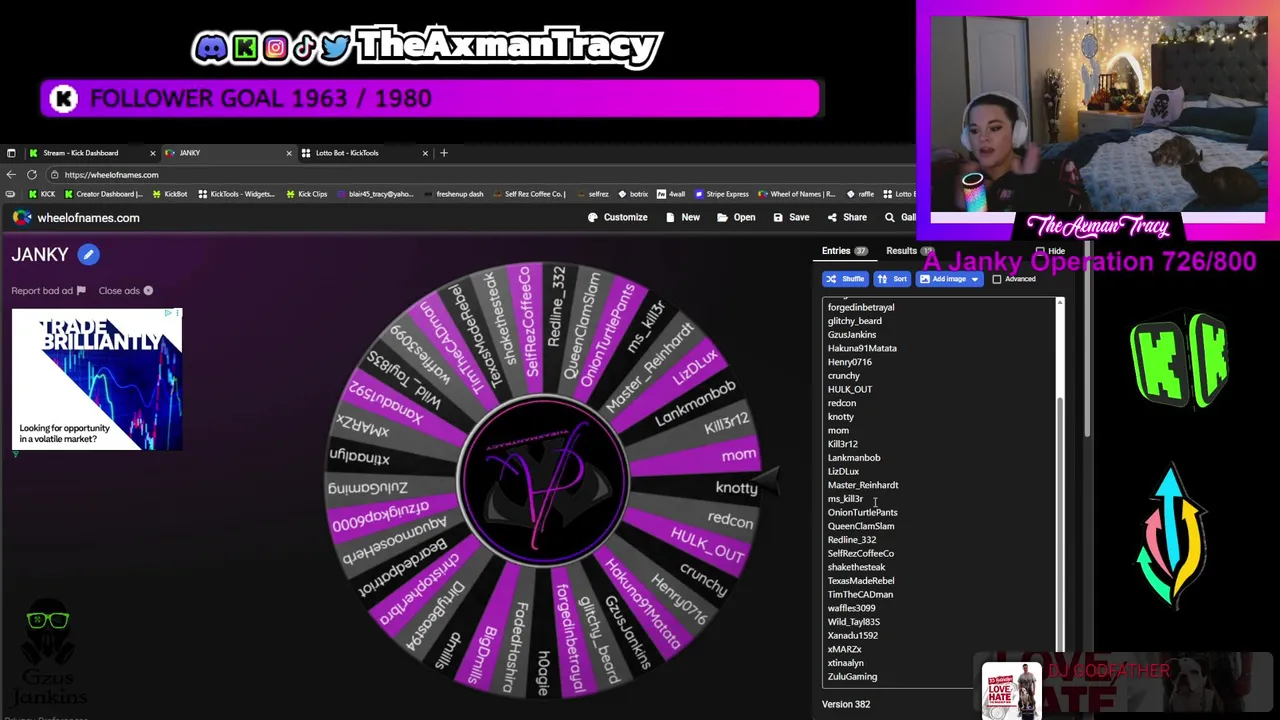
Task: Open the raffle bookmark
Action: (x=861, y=194)
